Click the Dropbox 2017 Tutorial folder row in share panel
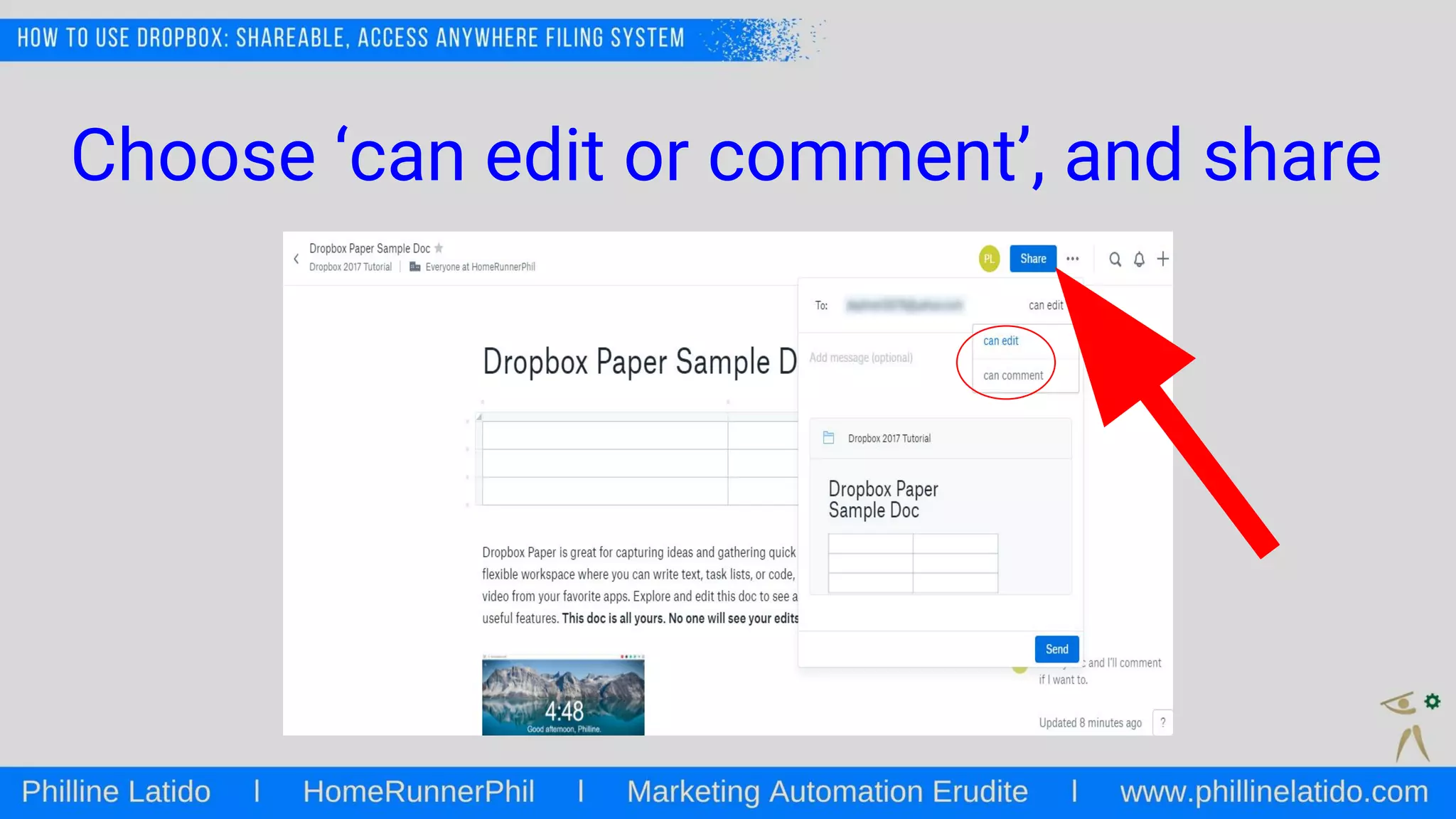 (940, 439)
